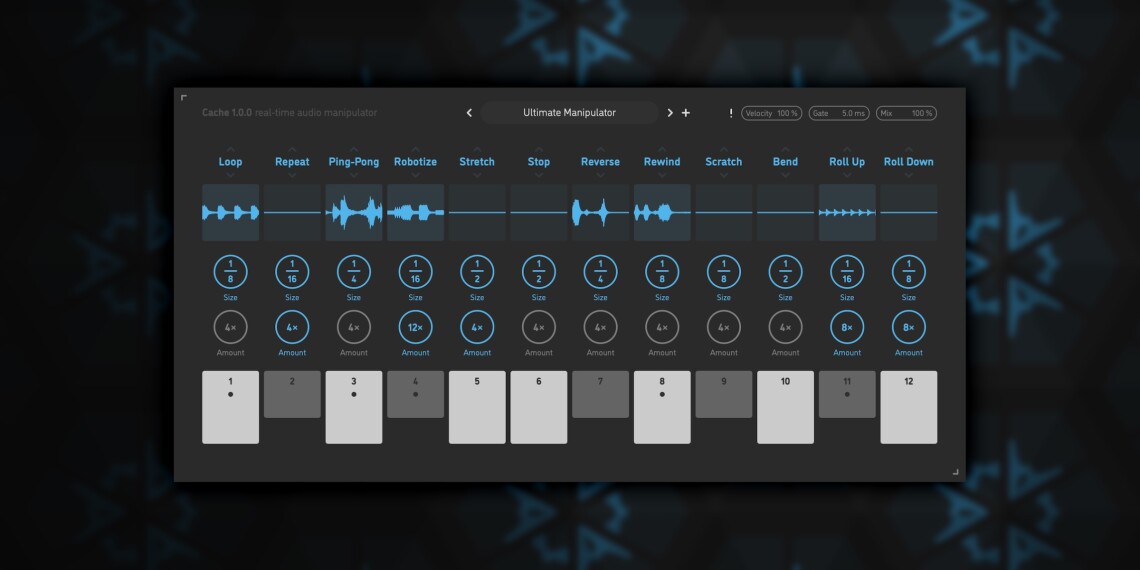Click the Loop waveform display

(230, 212)
